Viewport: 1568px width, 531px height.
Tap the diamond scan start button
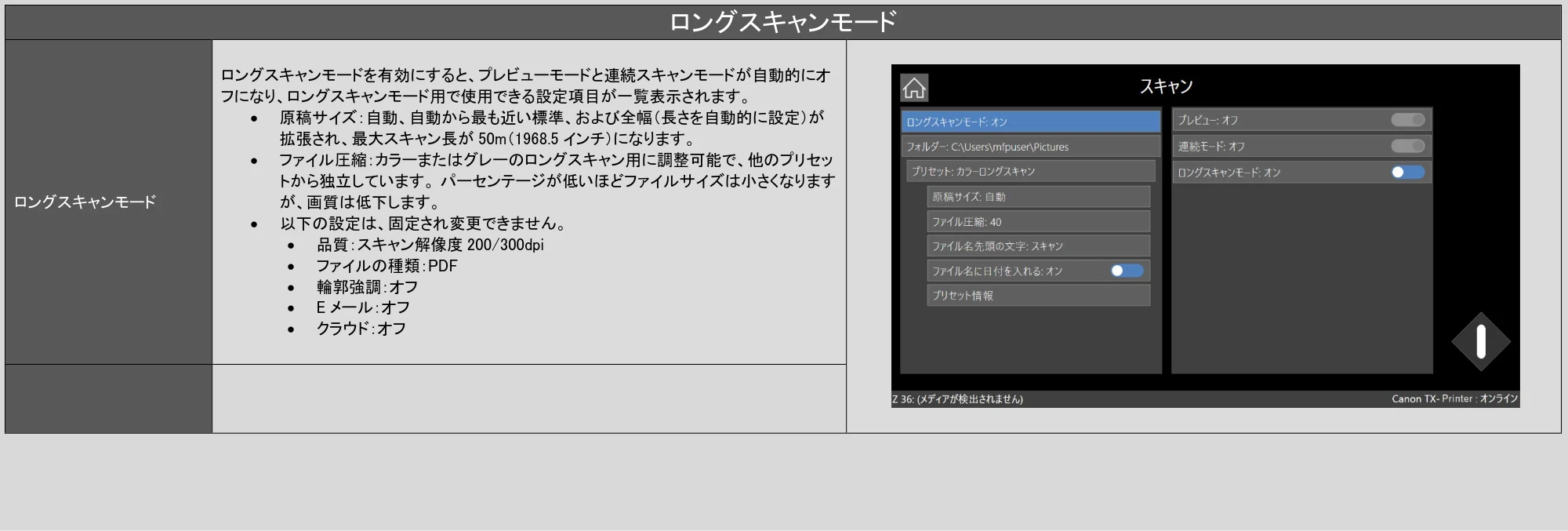tap(1480, 341)
